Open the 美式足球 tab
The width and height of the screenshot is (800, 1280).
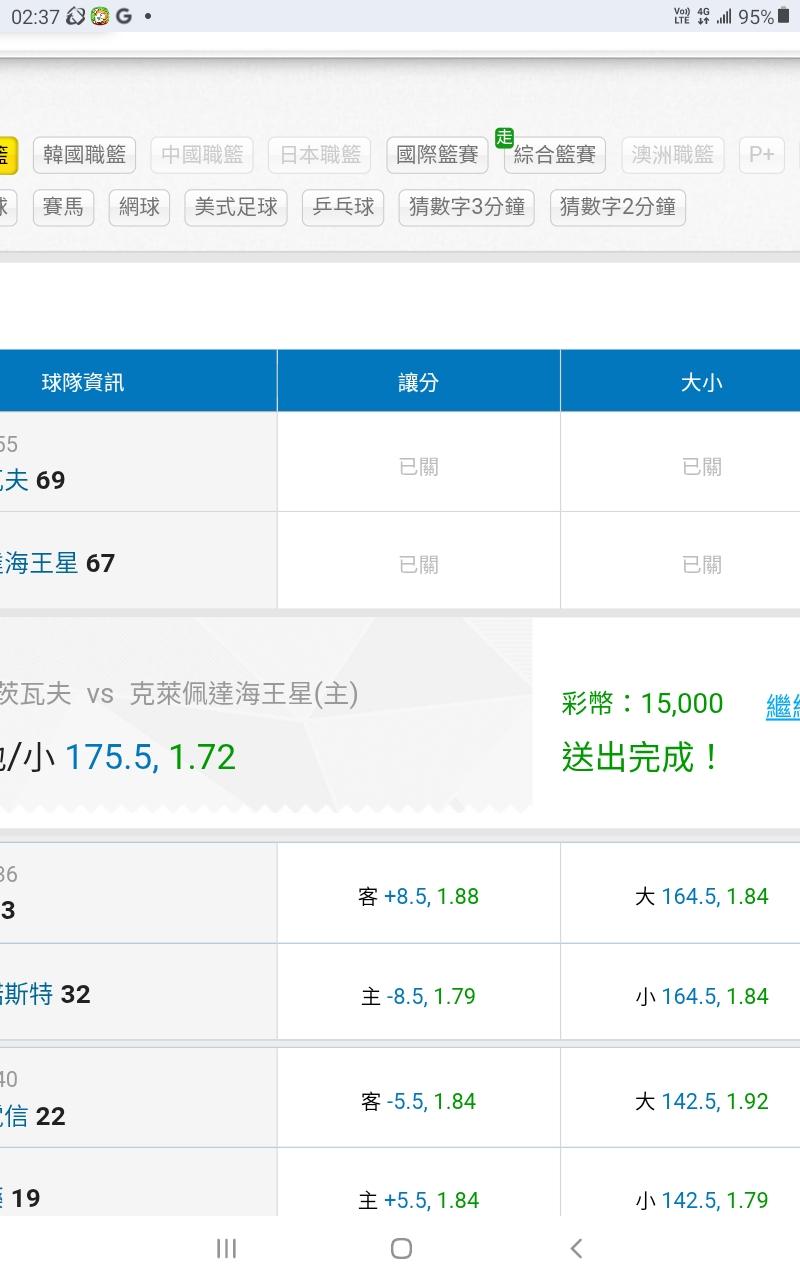pos(236,207)
